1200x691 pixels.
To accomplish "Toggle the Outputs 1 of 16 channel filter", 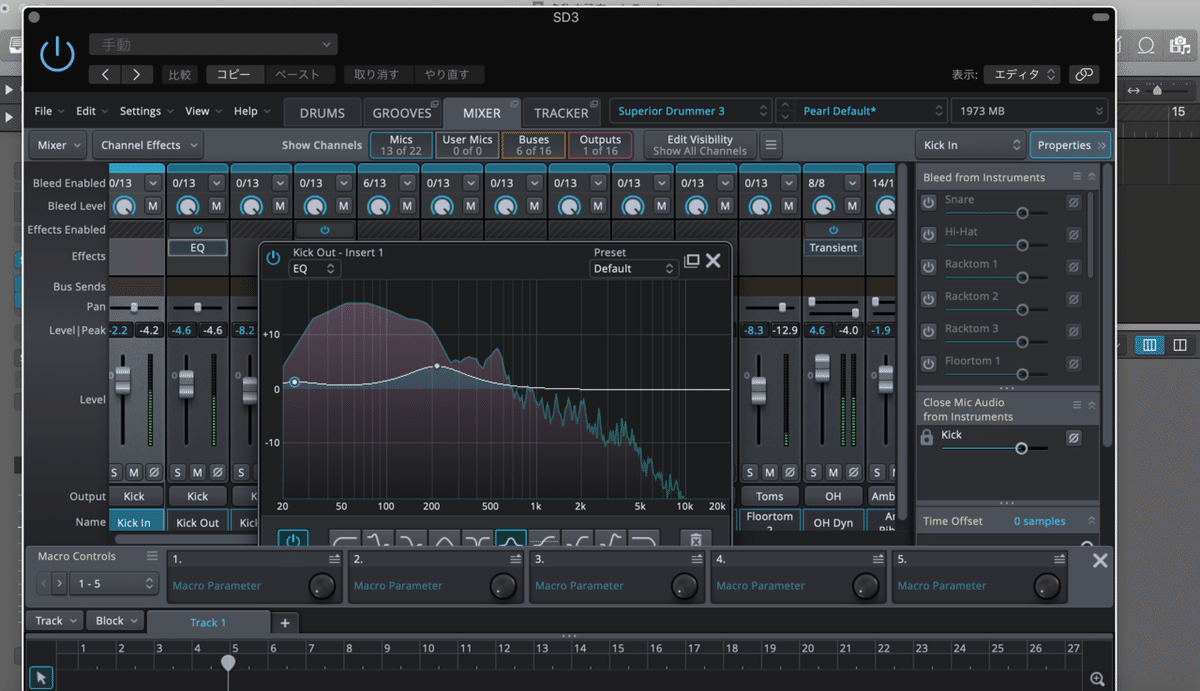I will click(x=600, y=145).
